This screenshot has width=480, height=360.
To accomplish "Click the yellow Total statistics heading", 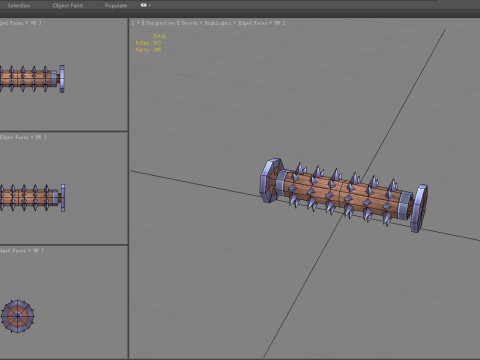I will click(159, 36).
